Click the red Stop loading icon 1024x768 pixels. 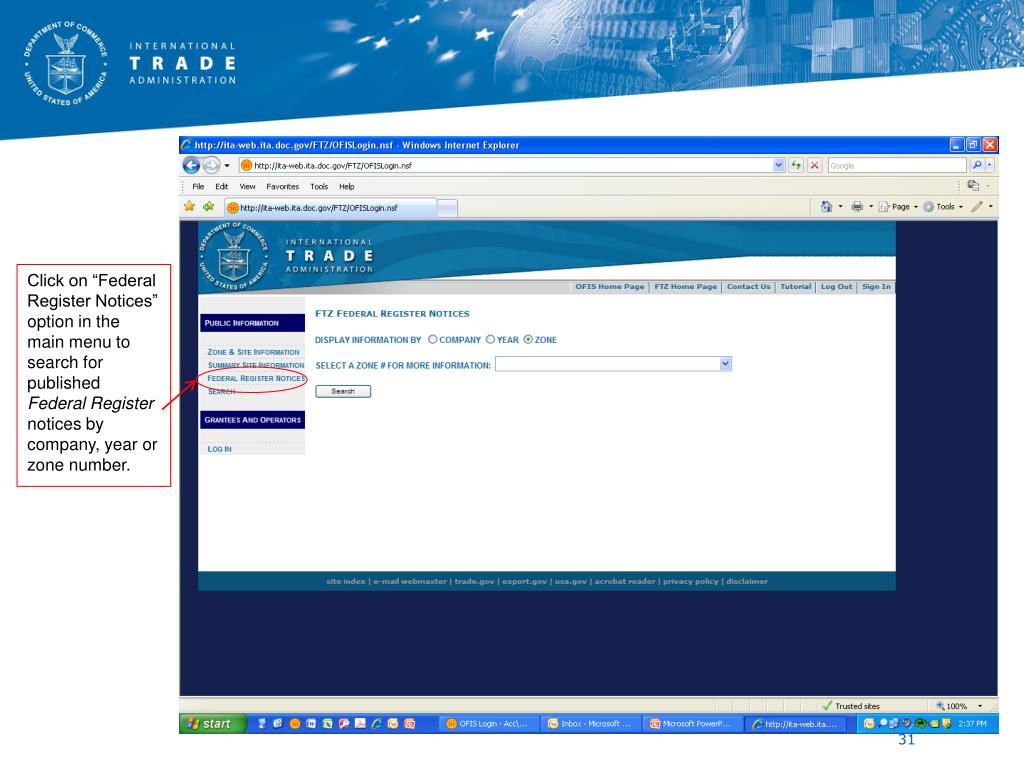(x=813, y=165)
